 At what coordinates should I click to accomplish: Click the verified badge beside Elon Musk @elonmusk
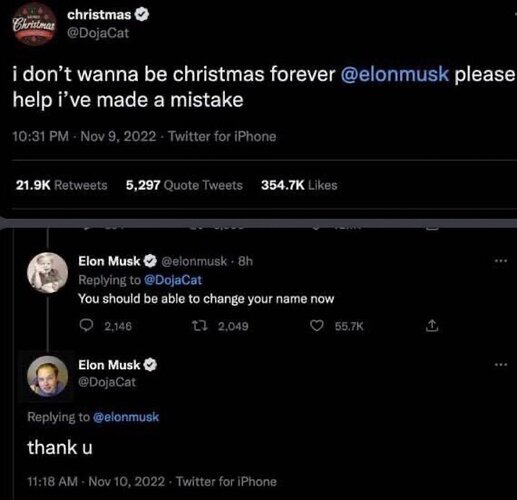[x=150, y=261]
